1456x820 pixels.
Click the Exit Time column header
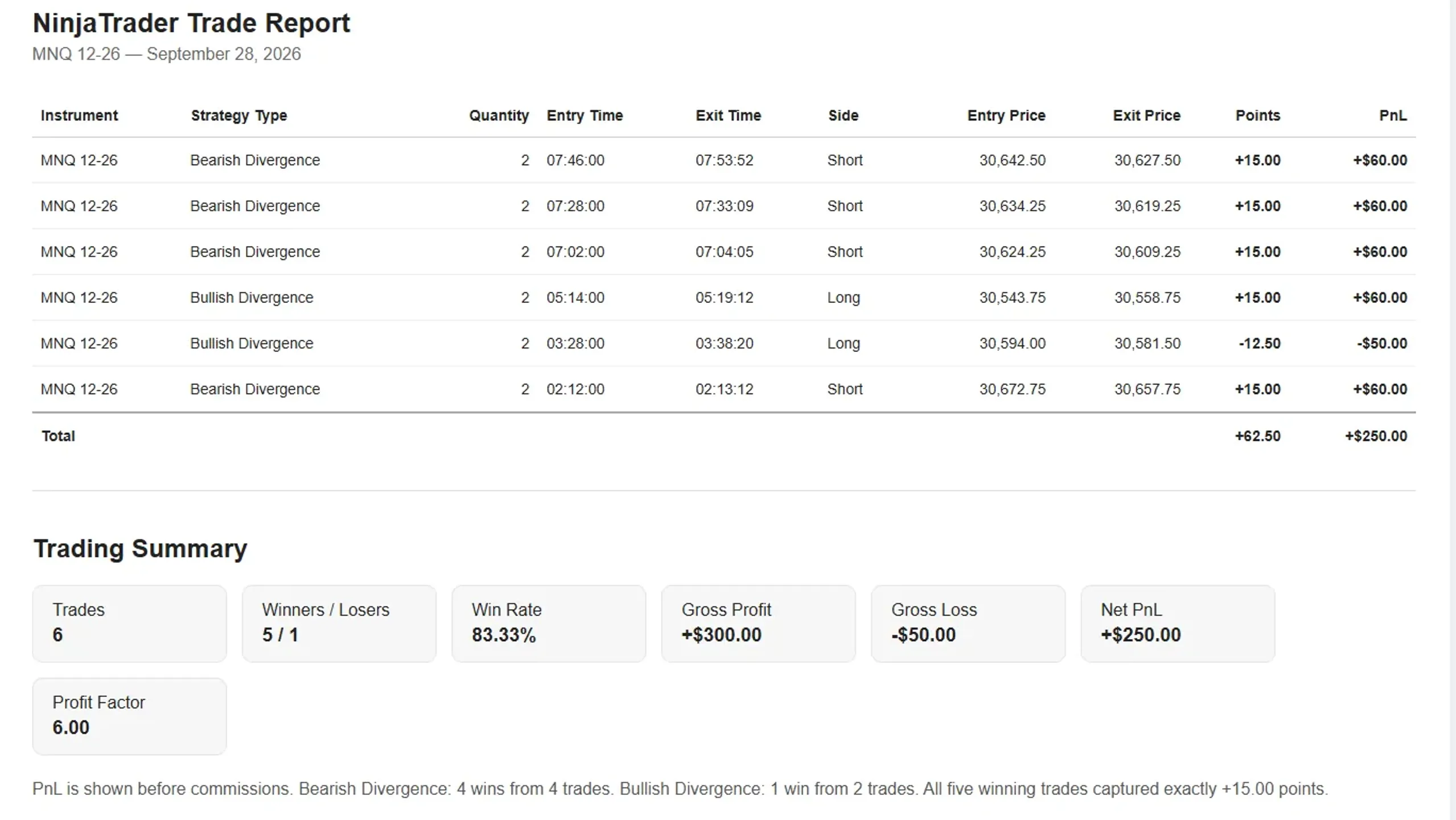[728, 116]
